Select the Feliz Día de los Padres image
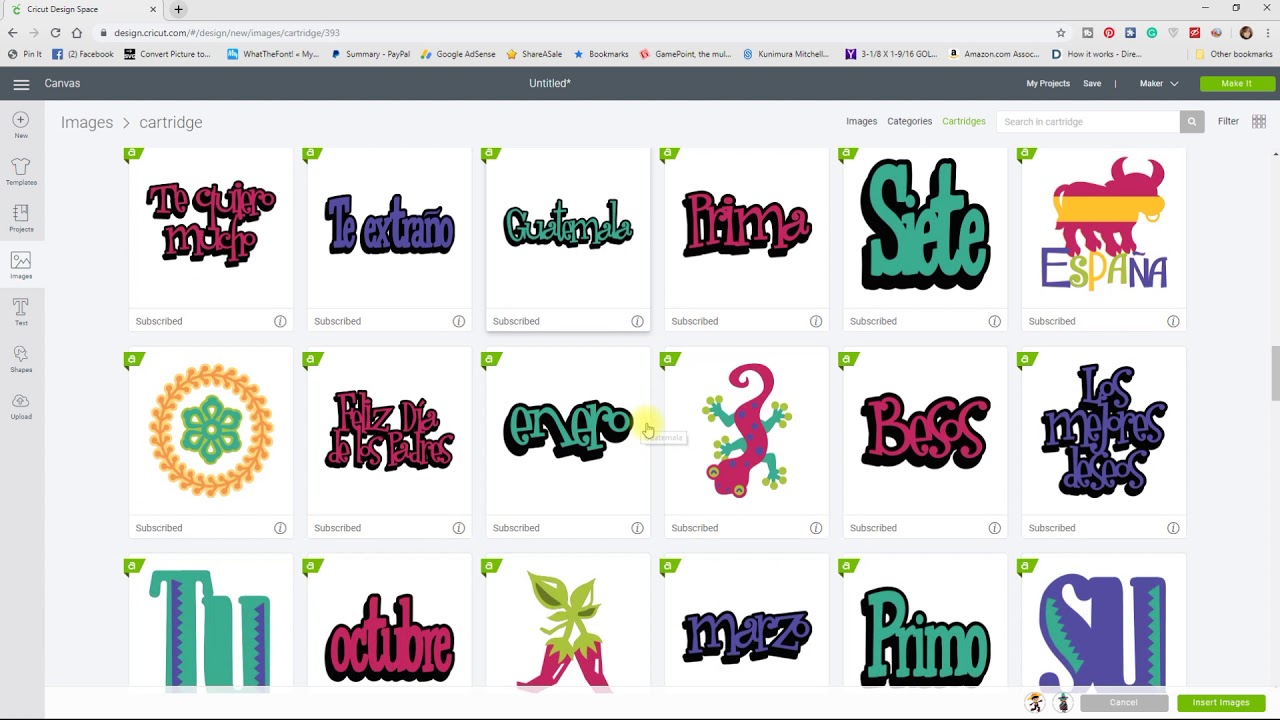This screenshot has width=1280, height=720. pos(389,431)
